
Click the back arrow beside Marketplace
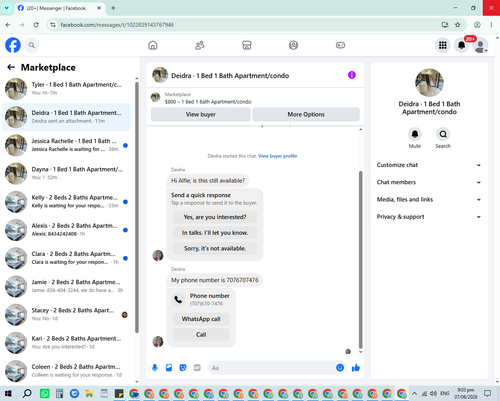(x=11, y=67)
